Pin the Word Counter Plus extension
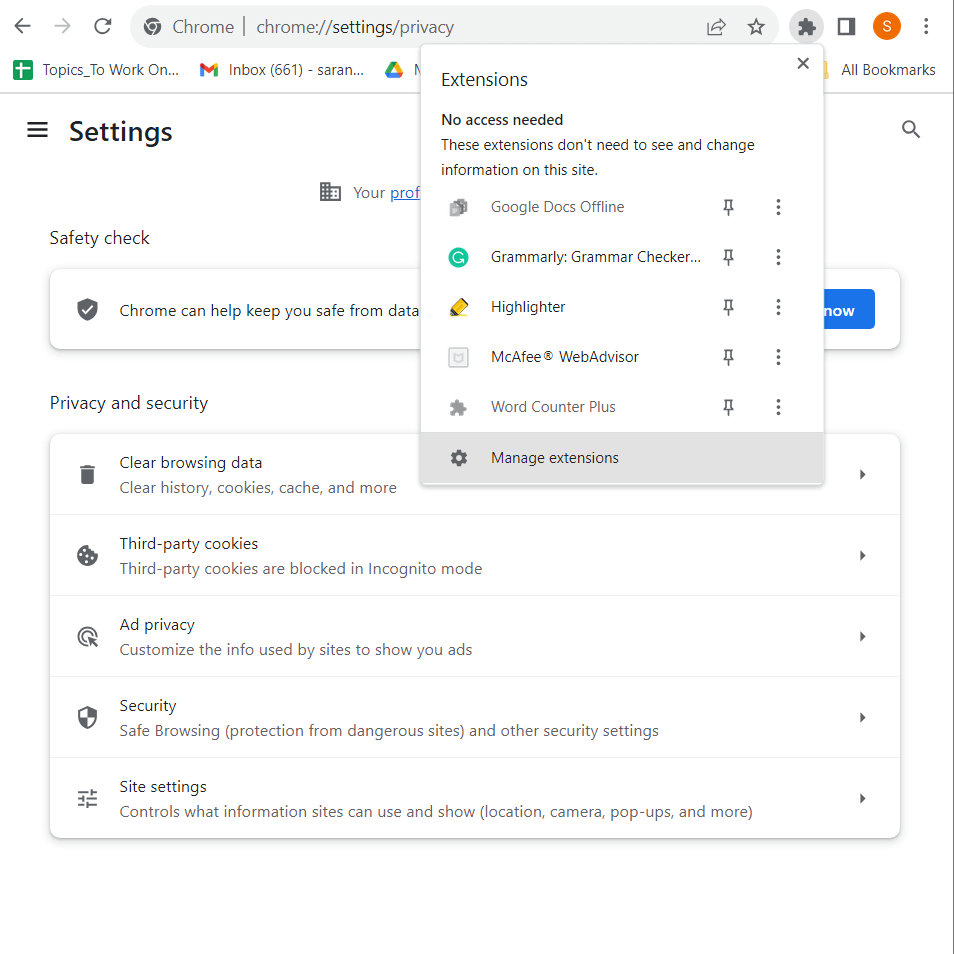954x954 pixels. (729, 407)
